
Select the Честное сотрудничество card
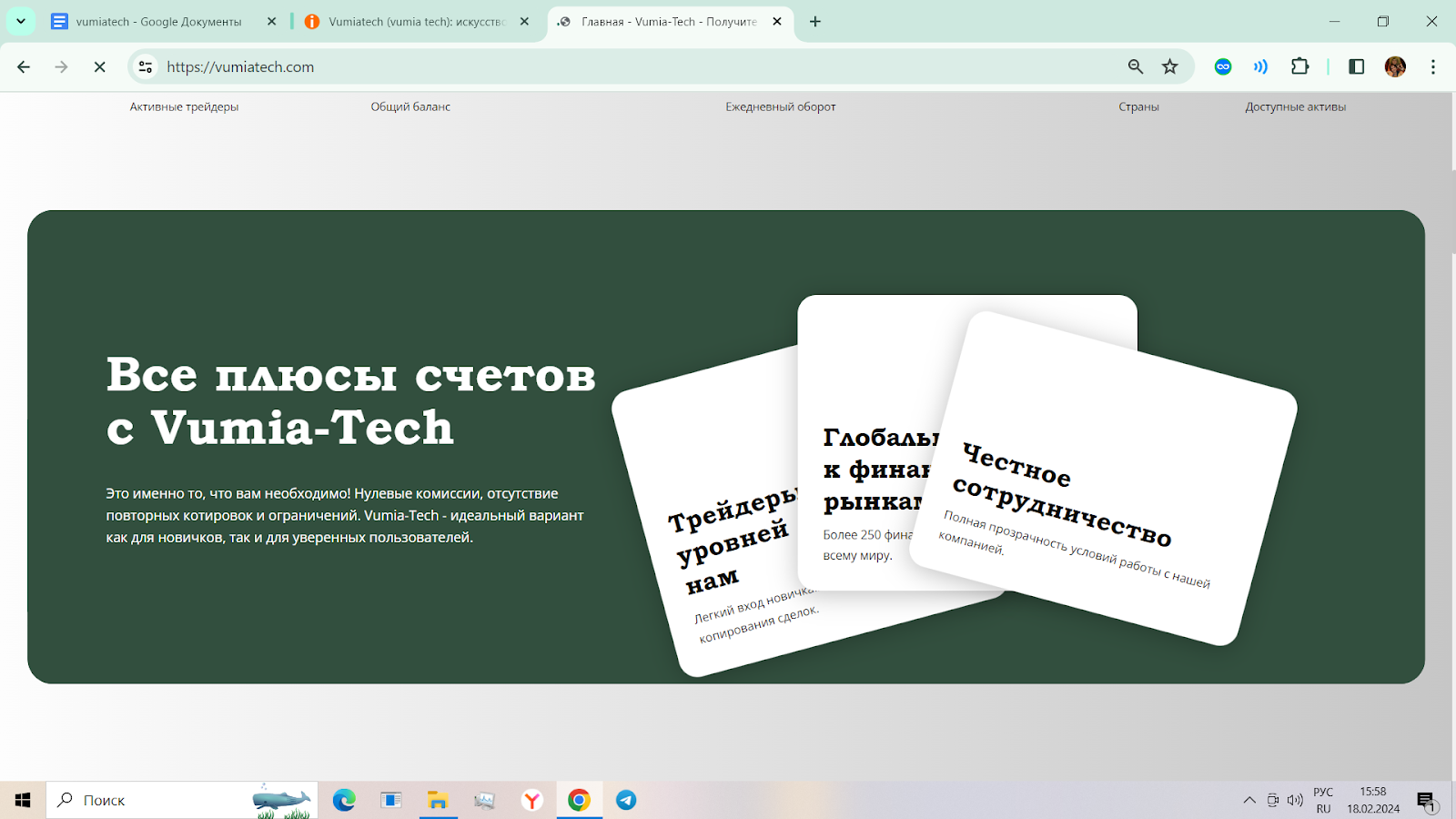pyautogui.click(x=1103, y=479)
